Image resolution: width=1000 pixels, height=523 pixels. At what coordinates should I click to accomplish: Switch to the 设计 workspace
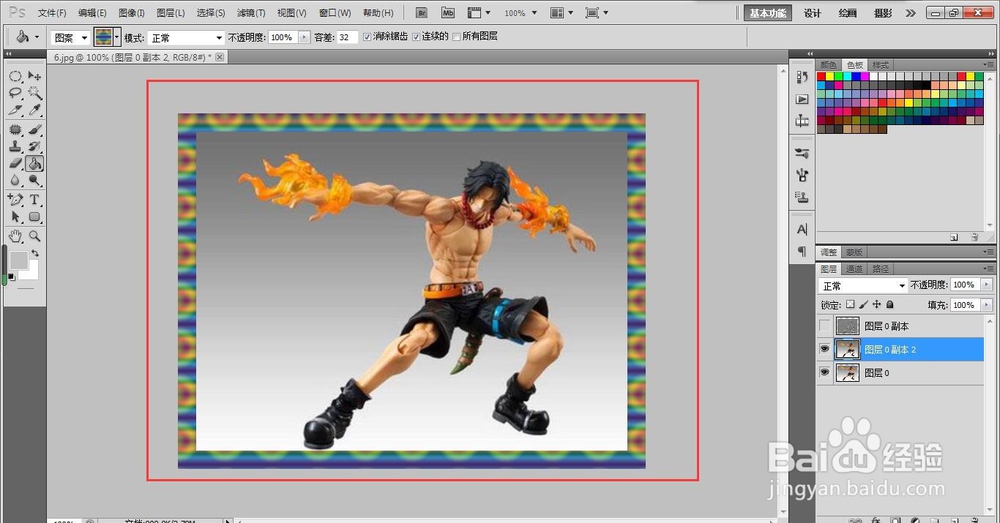click(812, 13)
